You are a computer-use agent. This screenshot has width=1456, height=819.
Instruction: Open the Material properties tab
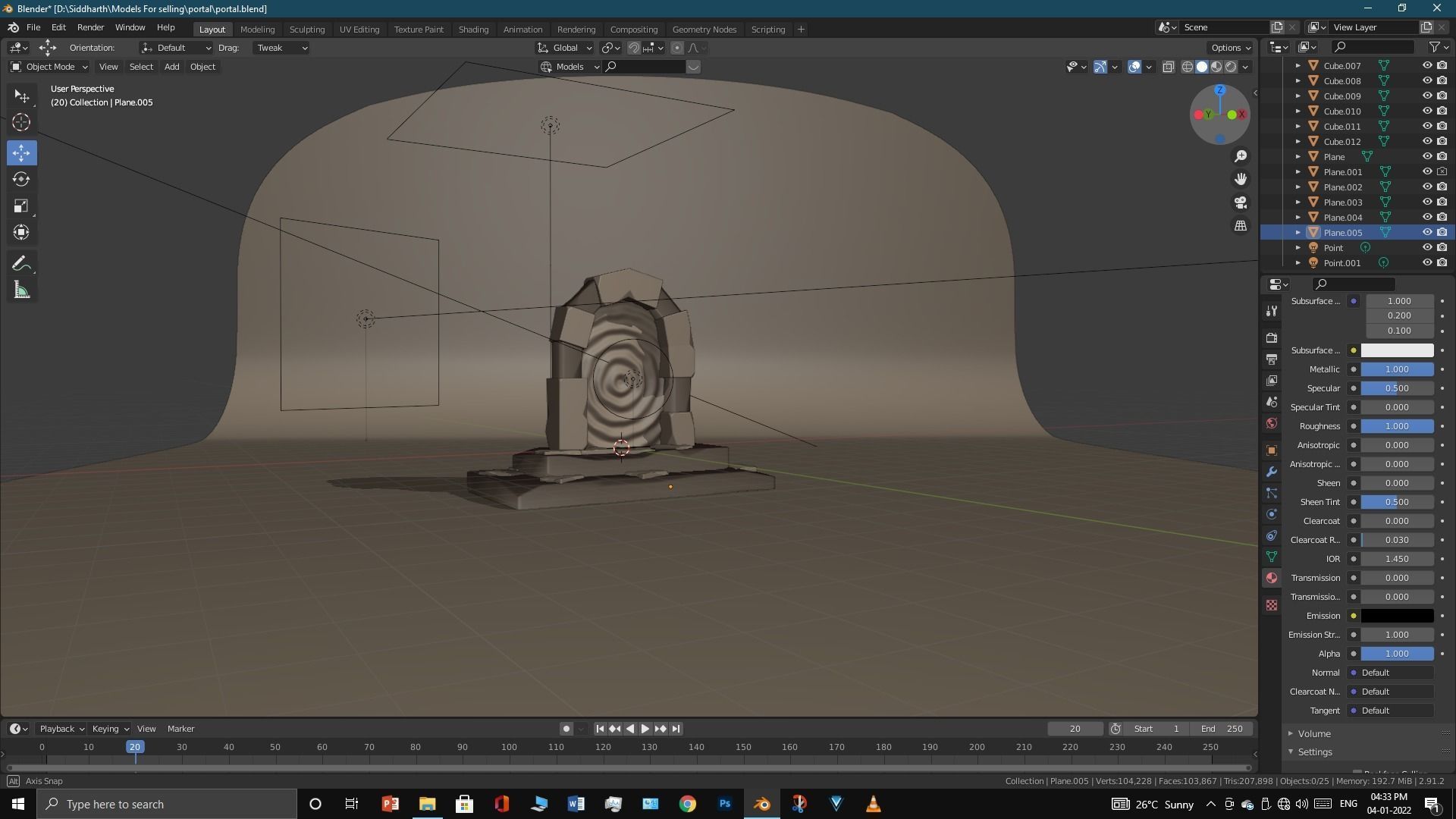pos(1272,578)
